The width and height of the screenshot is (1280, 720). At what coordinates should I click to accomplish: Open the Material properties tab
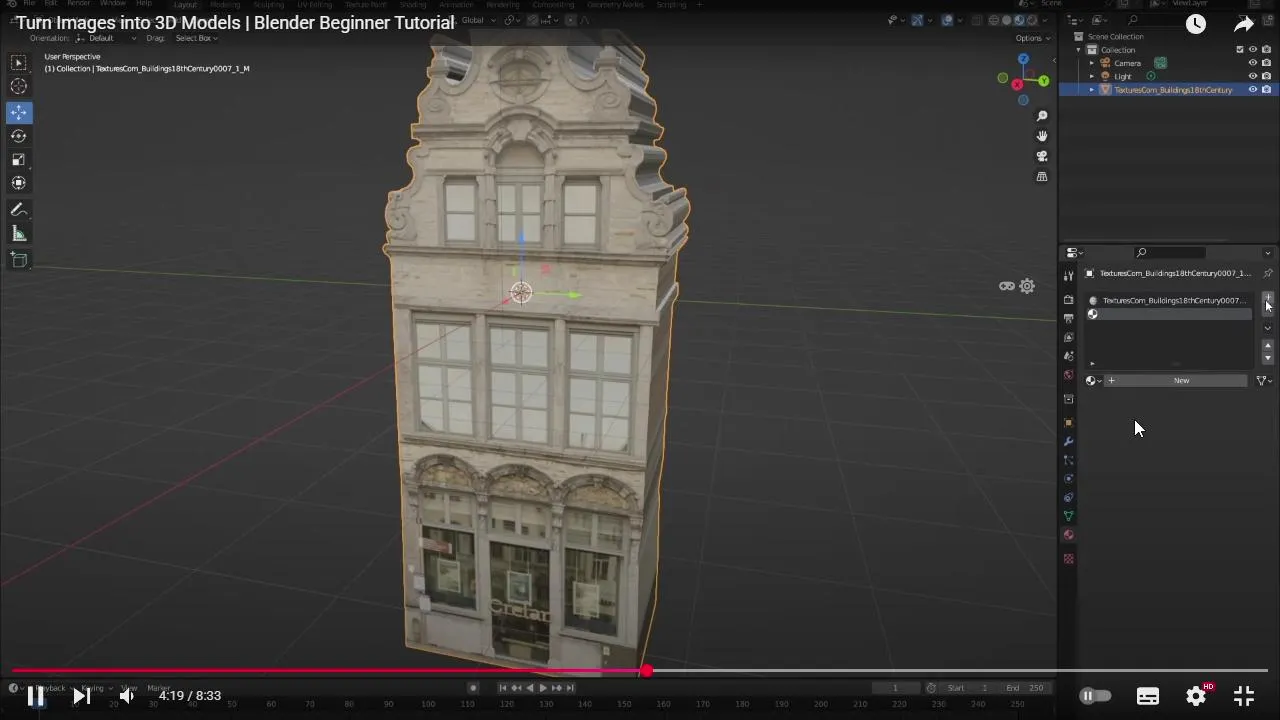(1068, 535)
